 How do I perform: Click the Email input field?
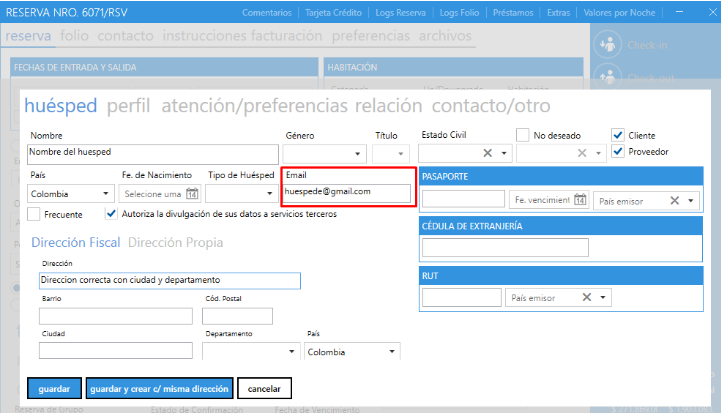click(346, 191)
